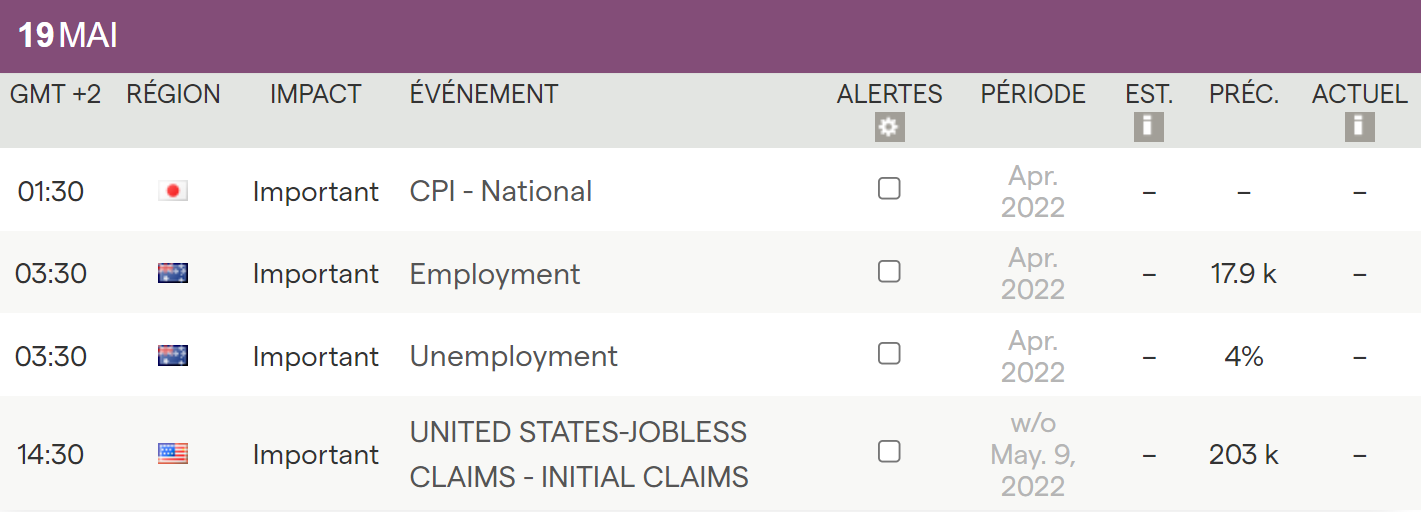Image resolution: width=1421 pixels, height=512 pixels.
Task: Tick the Employment alert checkbox
Action: (x=889, y=271)
